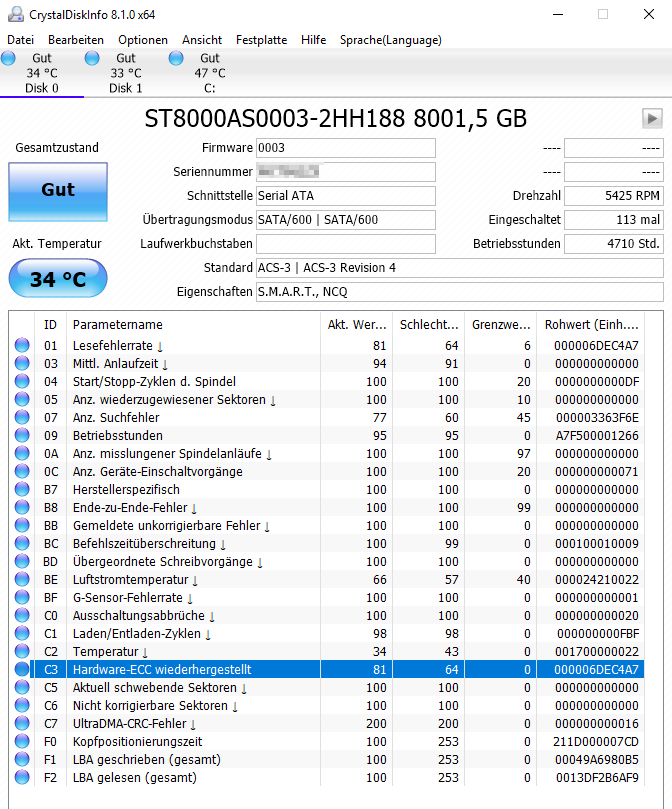Click status circle of C2 Temperatur row
This screenshot has width=672, height=809.
point(22,651)
